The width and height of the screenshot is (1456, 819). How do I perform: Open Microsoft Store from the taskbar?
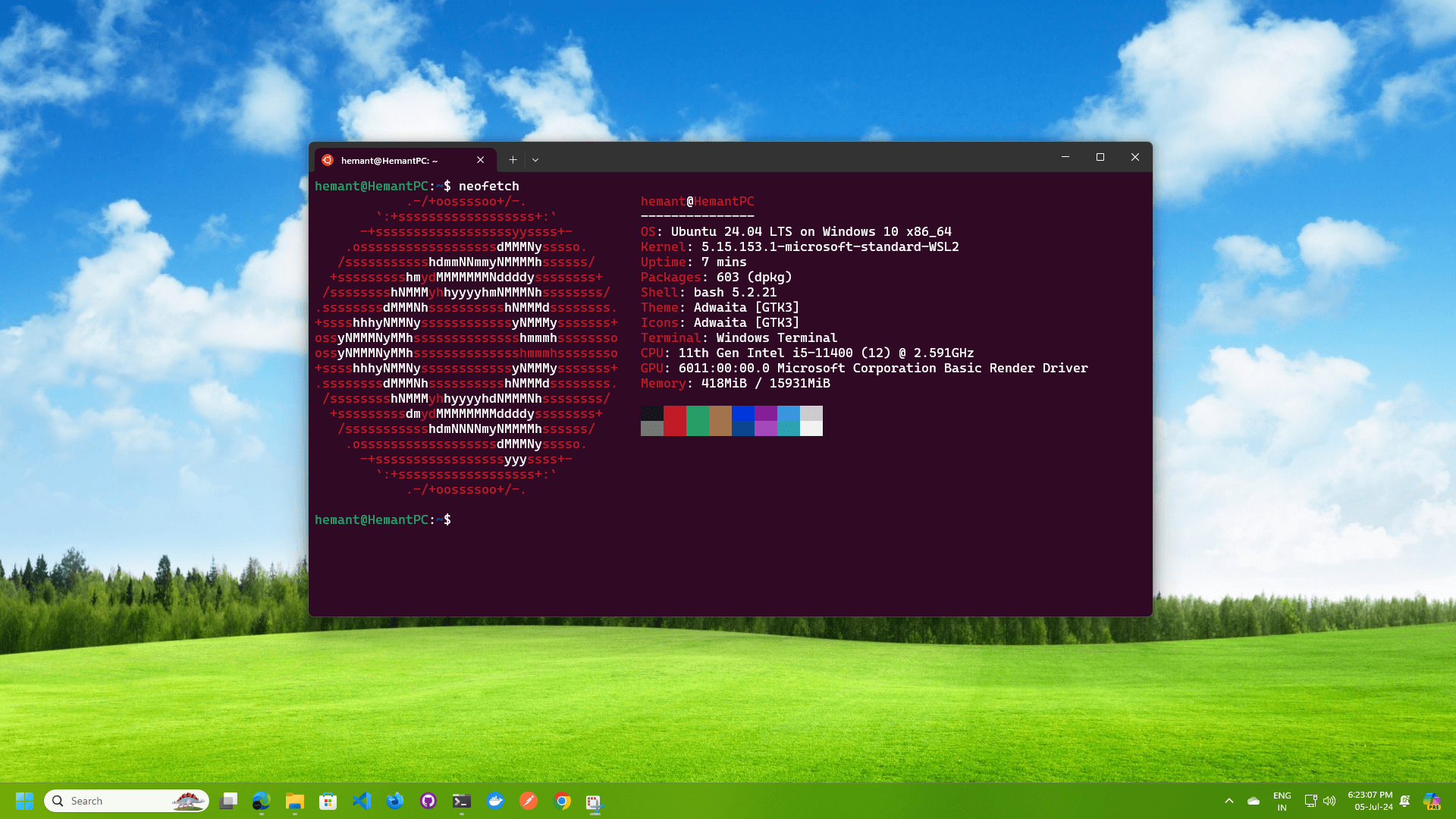pyautogui.click(x=327, y=800)
